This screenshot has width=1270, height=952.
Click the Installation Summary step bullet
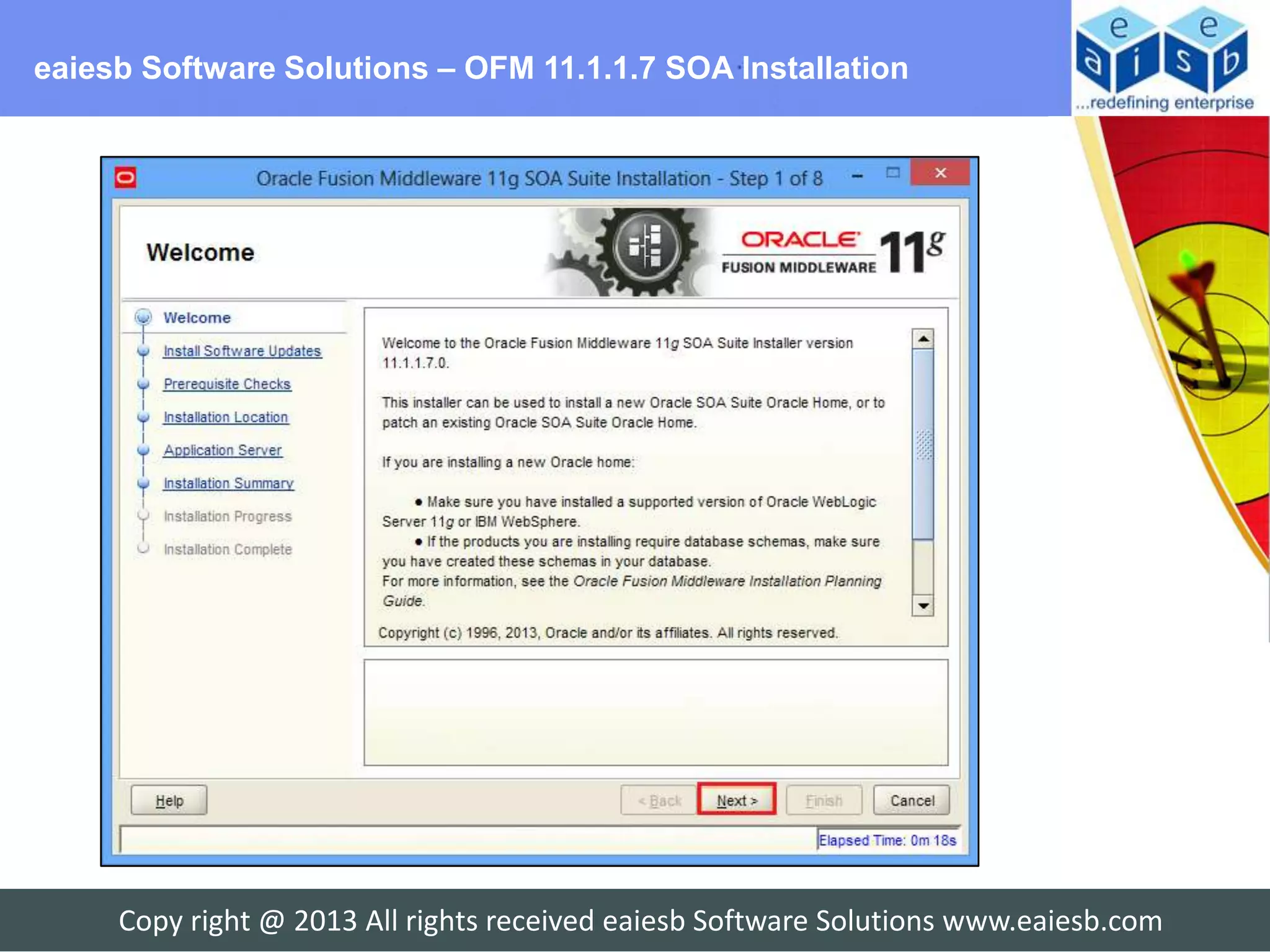(143, 483)
